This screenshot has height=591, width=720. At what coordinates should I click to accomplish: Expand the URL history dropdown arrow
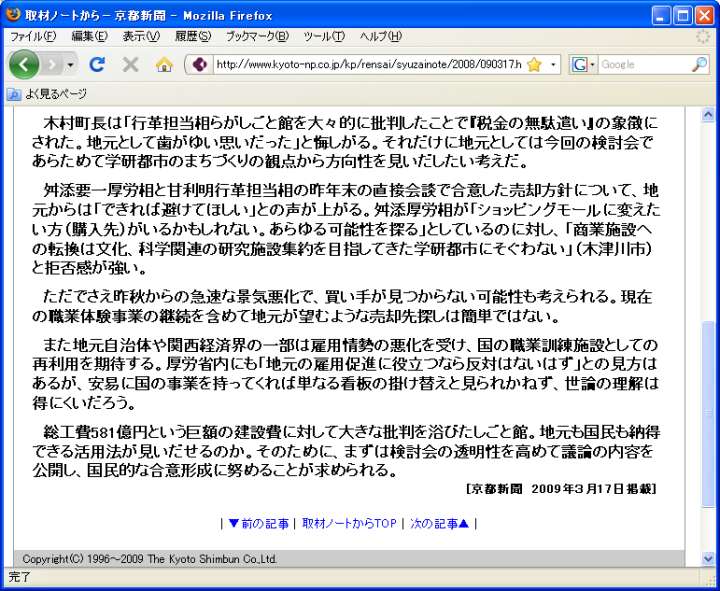(554, 64)
